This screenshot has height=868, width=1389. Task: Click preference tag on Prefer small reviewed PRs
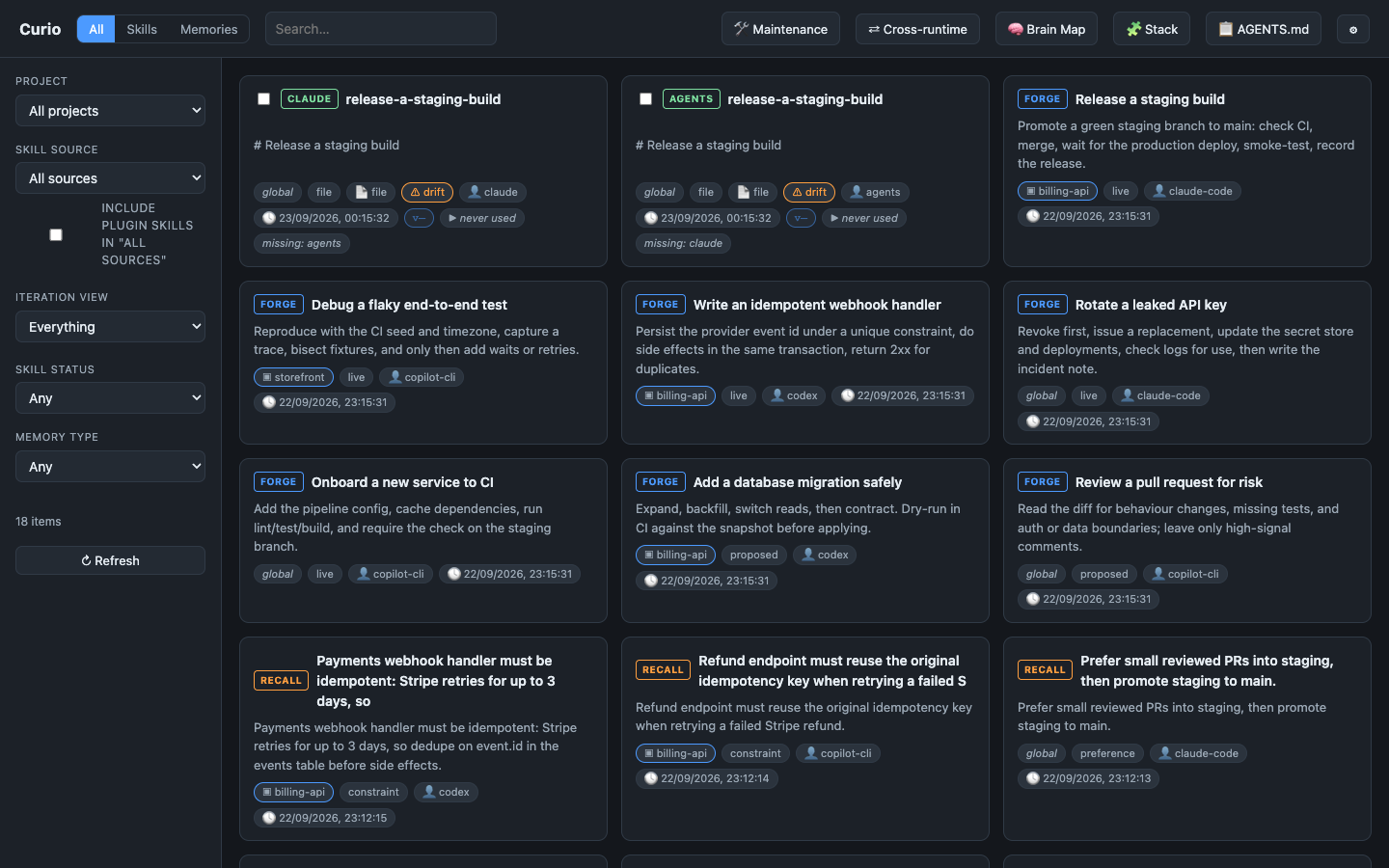(1107, 753)
